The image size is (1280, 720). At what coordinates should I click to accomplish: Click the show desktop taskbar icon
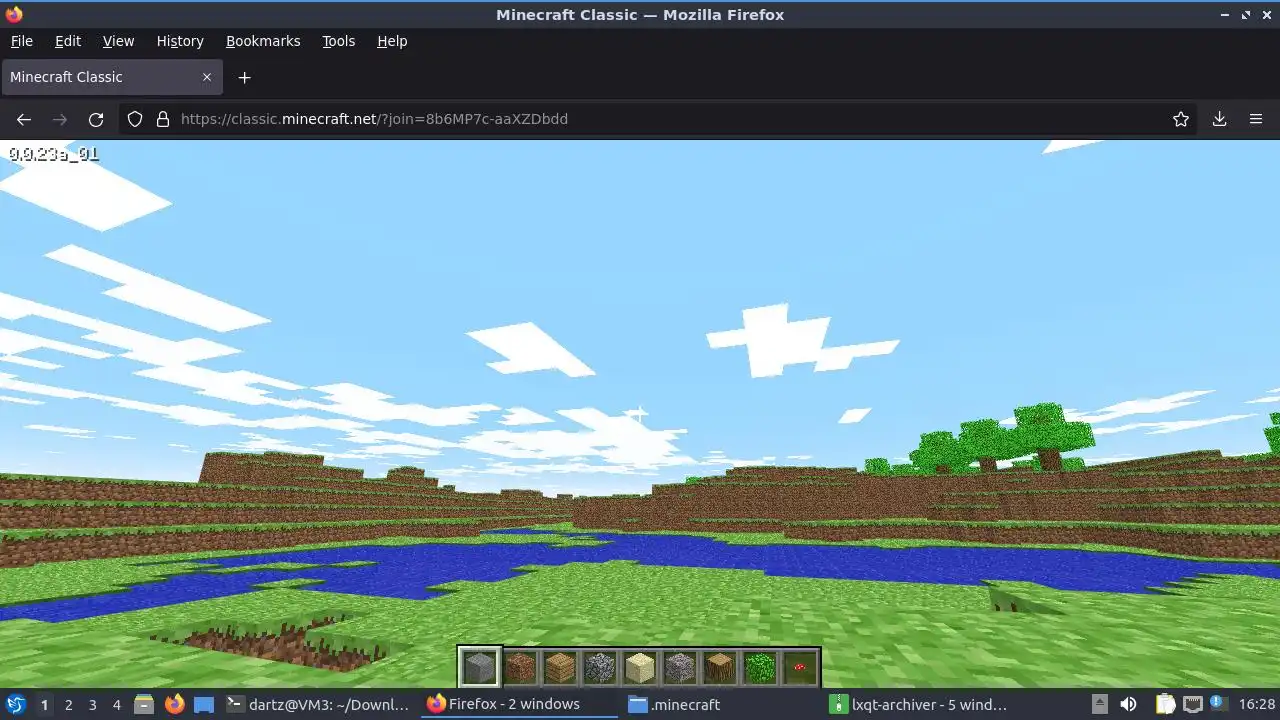click(204, 704)
